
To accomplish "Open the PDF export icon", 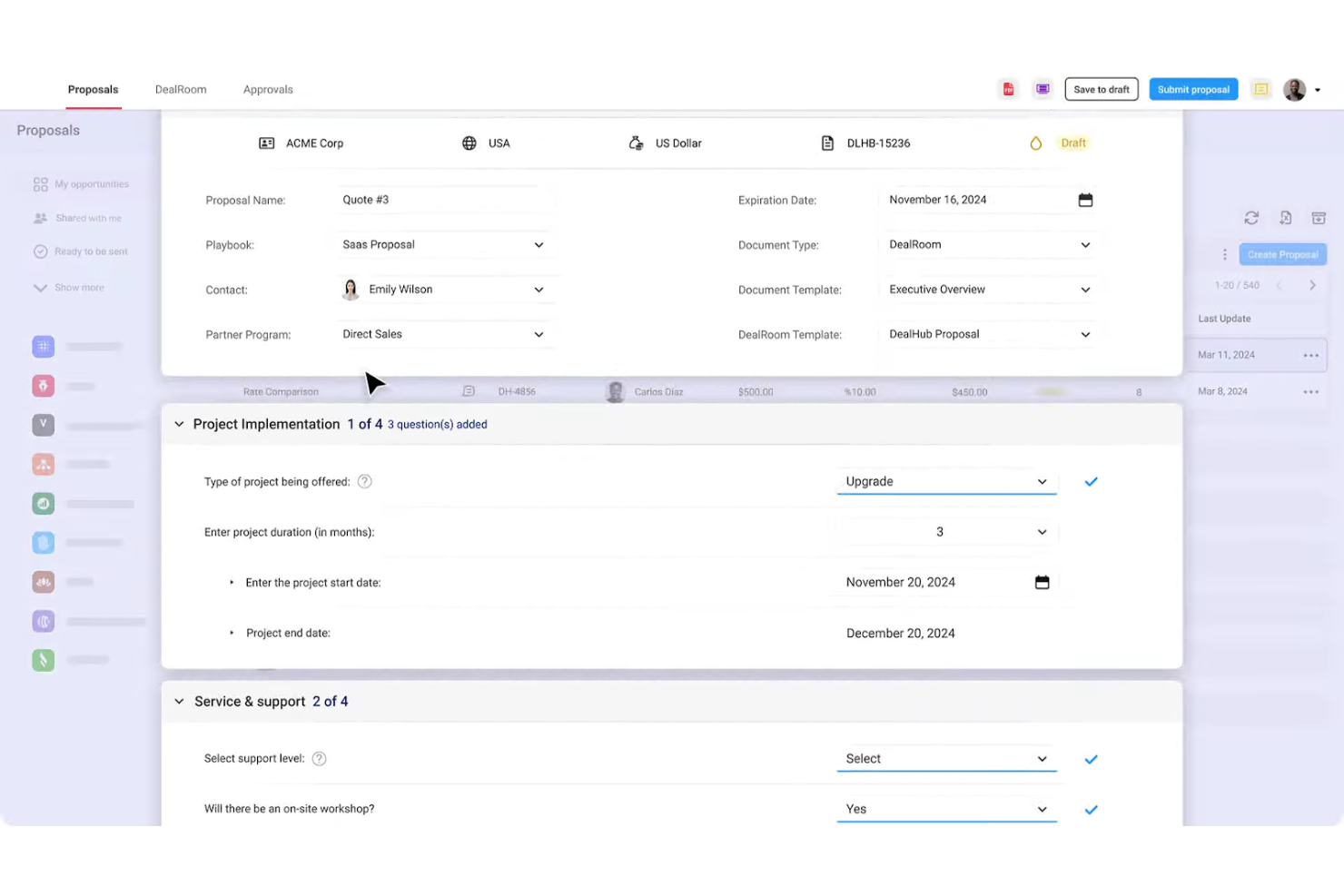I will (x=1008, y=89).
